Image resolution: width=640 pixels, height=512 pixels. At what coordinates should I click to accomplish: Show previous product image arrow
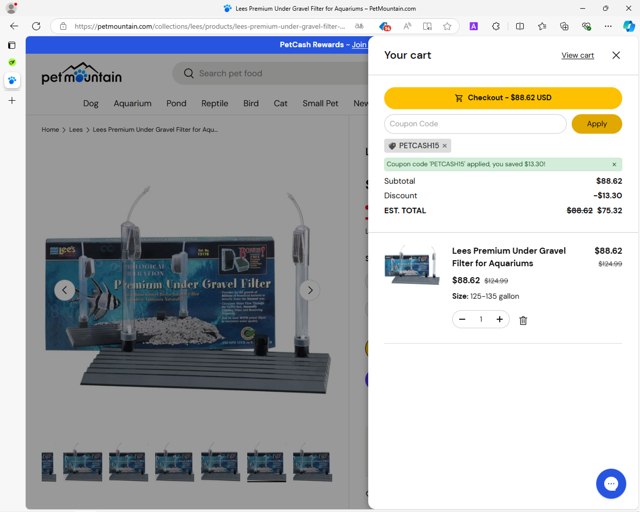pyautogui.click(x=64, y=290)
